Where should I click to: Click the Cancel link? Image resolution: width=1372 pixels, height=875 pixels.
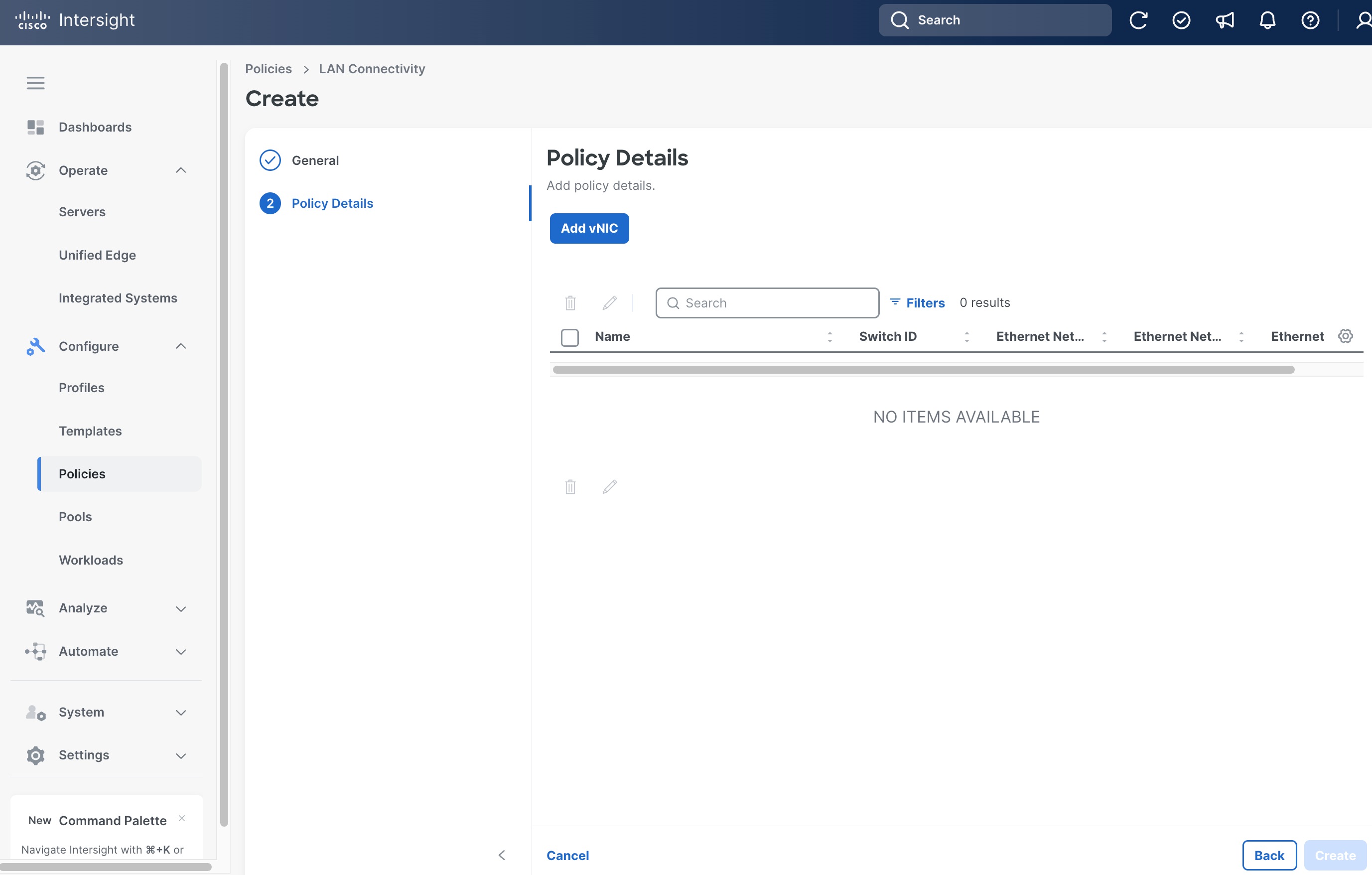tap(567, 856)
